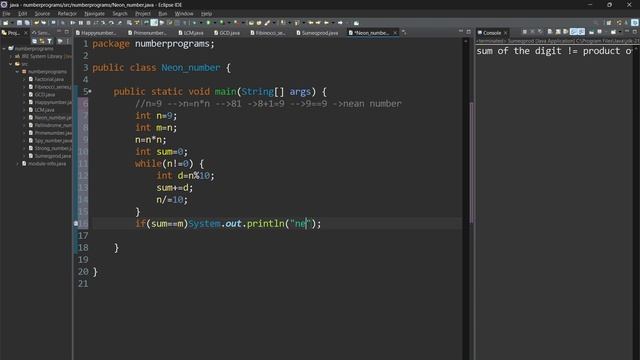The image size is (640, 360).
Task: Expand the JRE System Library node
Action: [11, 56]
